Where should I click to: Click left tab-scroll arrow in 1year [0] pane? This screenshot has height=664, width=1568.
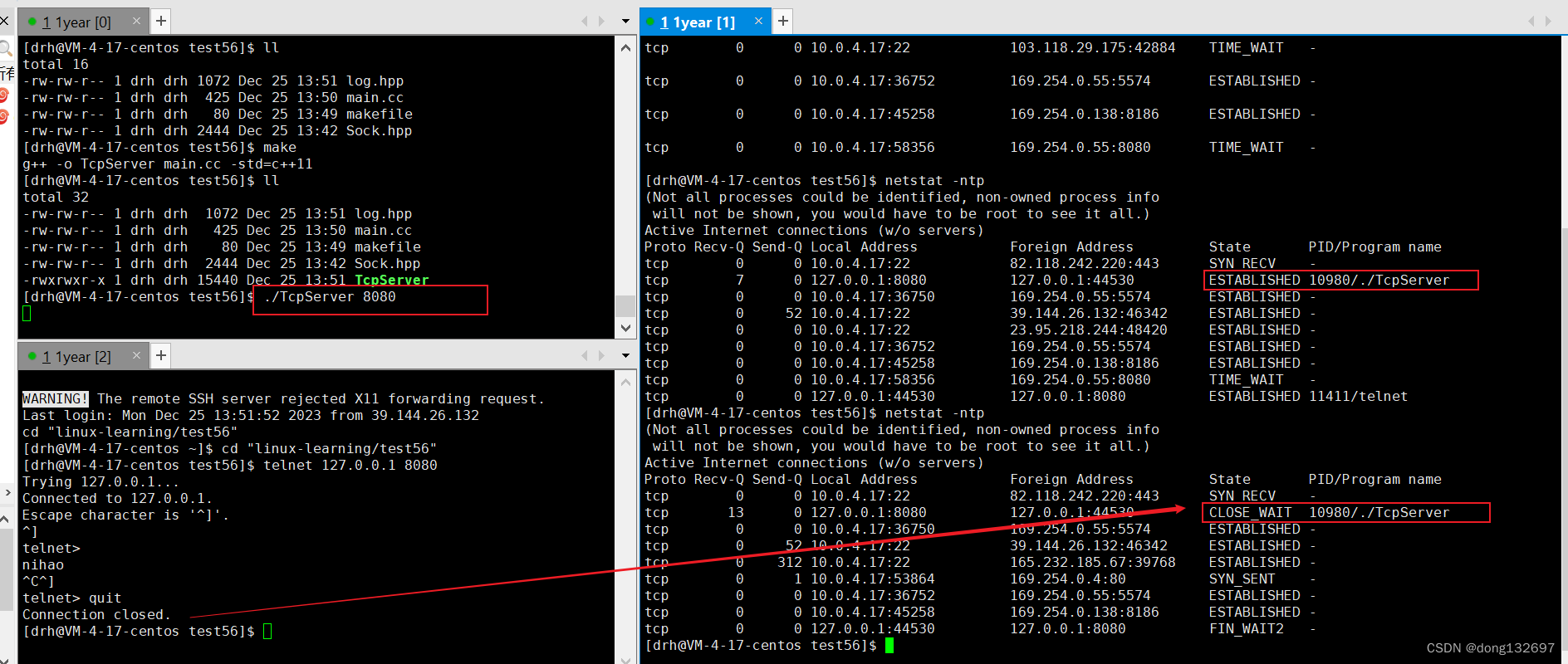585,21
